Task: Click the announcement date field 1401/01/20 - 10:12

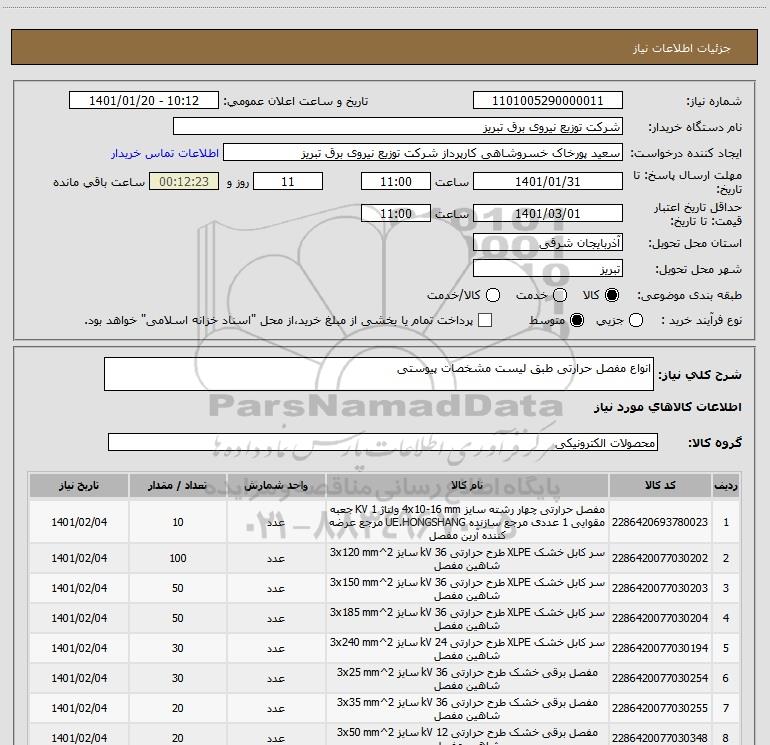Action: 144,100
